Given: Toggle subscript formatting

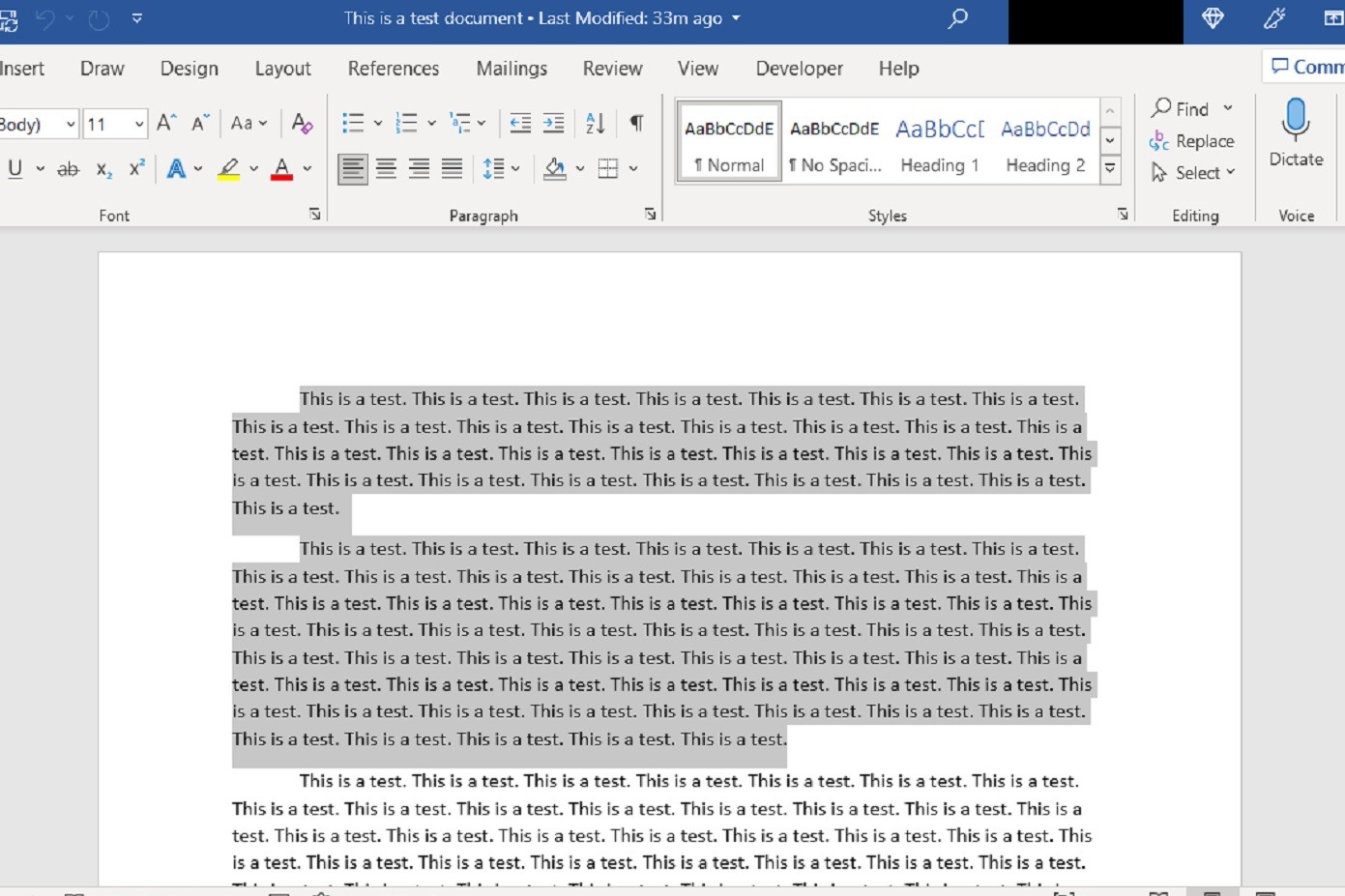Looking at the screenshot, I should [x=104, y=169].
